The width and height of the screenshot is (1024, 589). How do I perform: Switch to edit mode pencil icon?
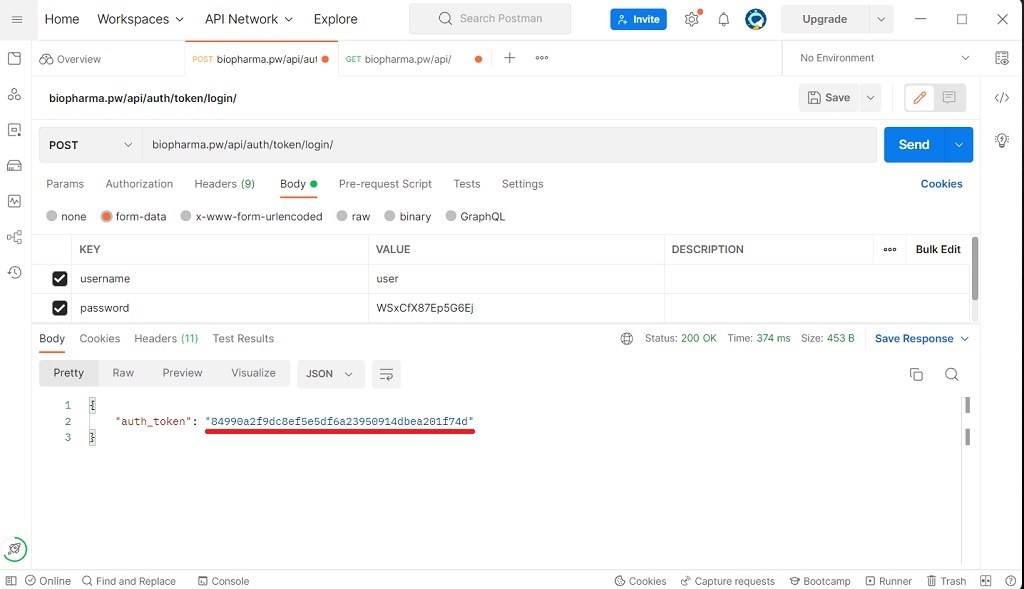920,98
